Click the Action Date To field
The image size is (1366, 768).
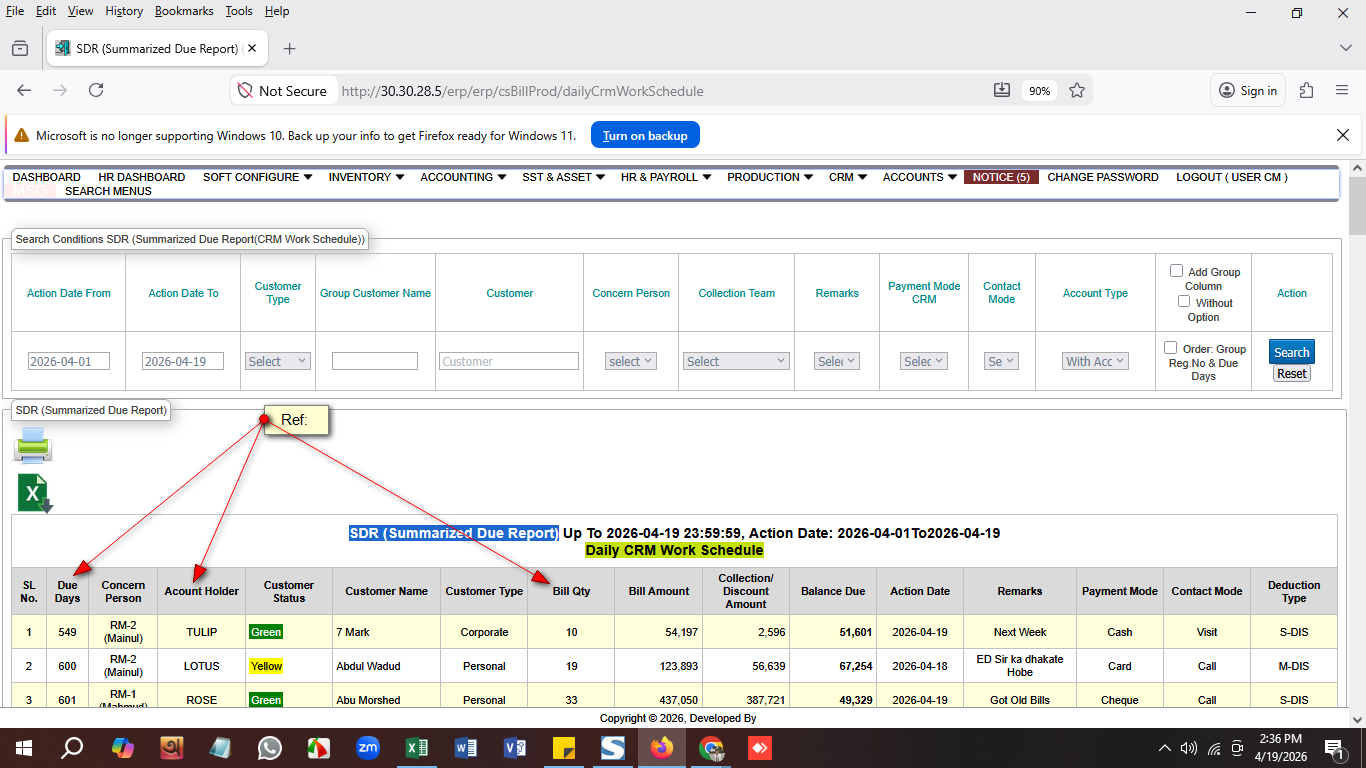(183, 361)
